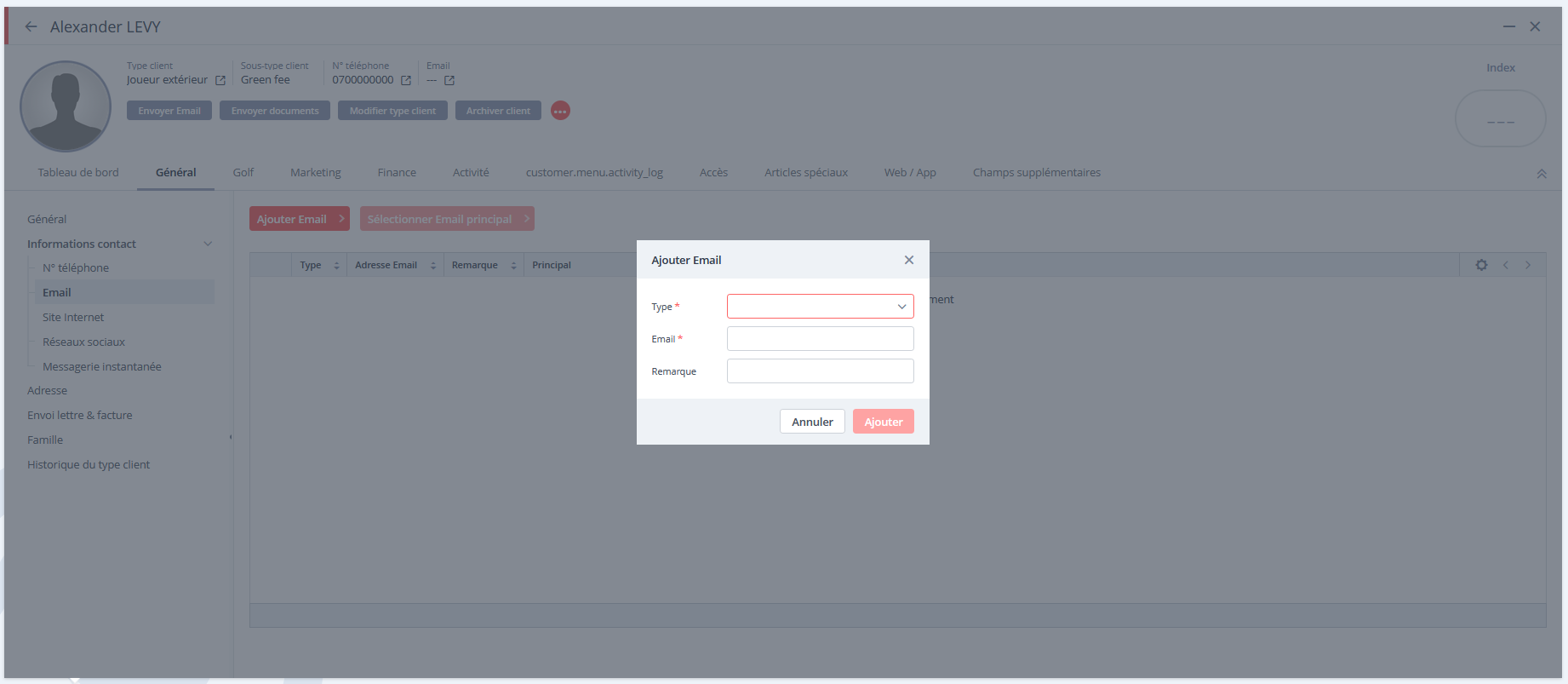The width and height of the screenshot is (1568, 684).
Task: Click the Annuler button
Action: coord(812,422)
